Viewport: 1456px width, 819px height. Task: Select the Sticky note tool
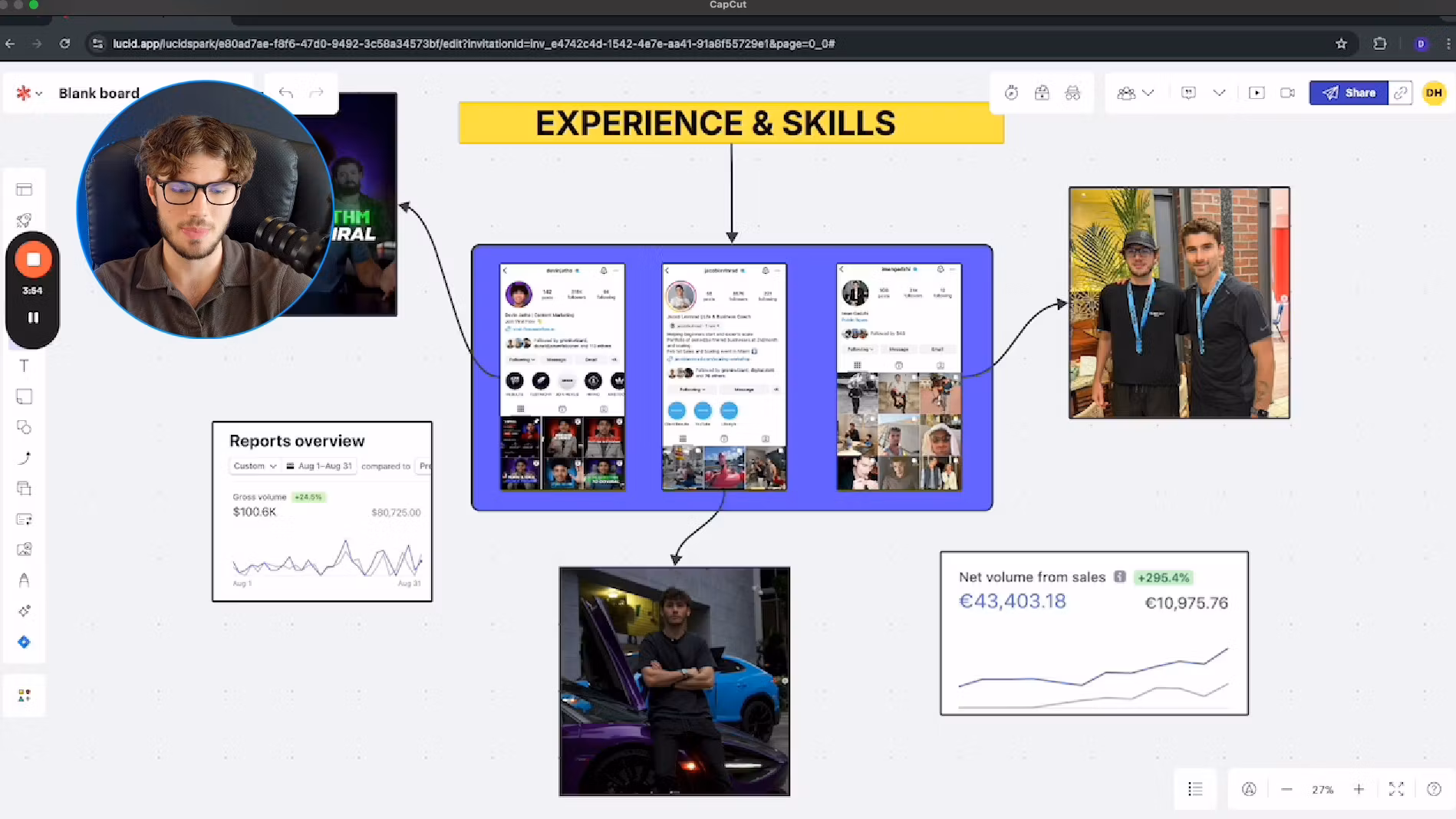[24, 396]
